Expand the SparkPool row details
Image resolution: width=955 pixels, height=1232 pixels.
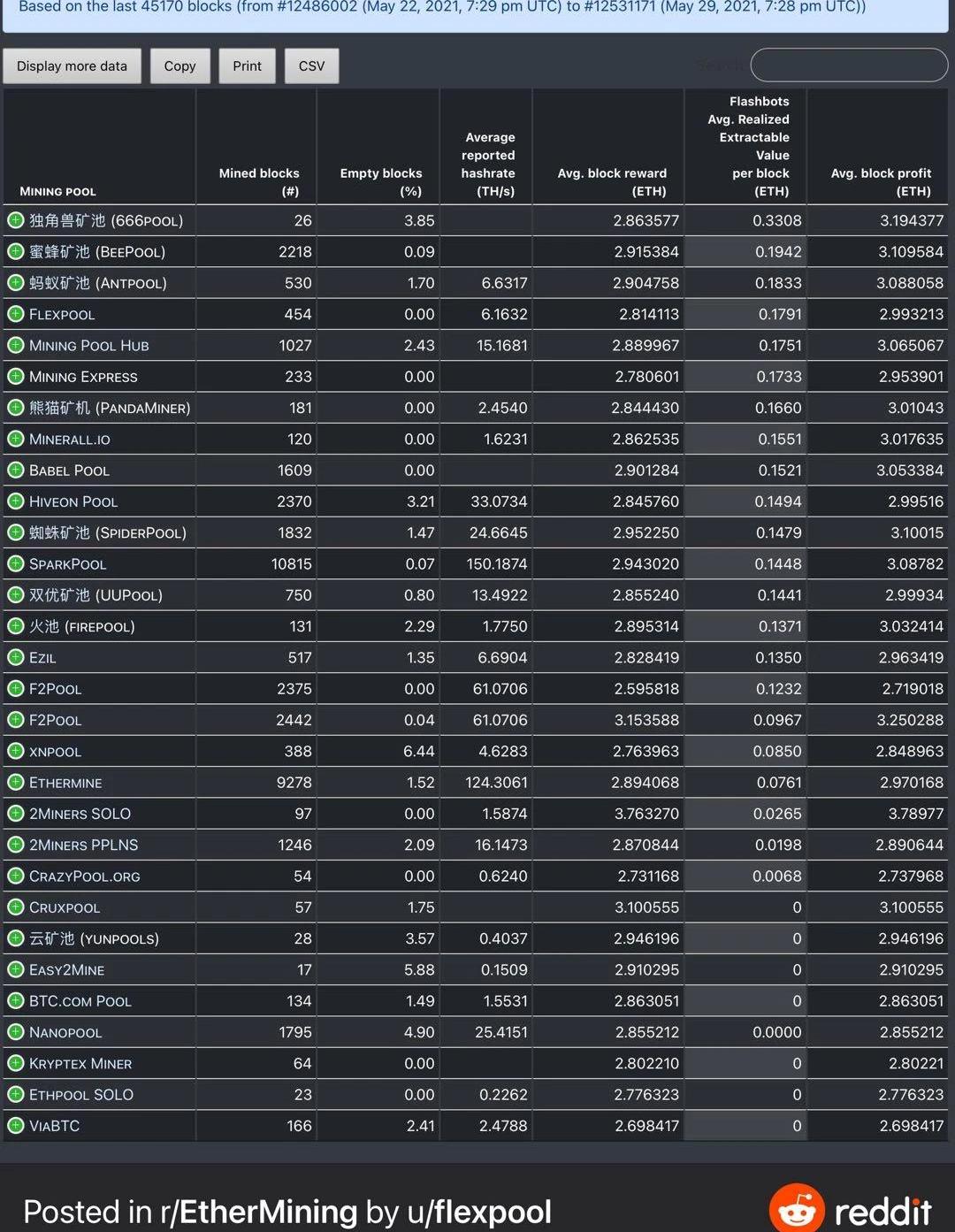pos(16,563)
